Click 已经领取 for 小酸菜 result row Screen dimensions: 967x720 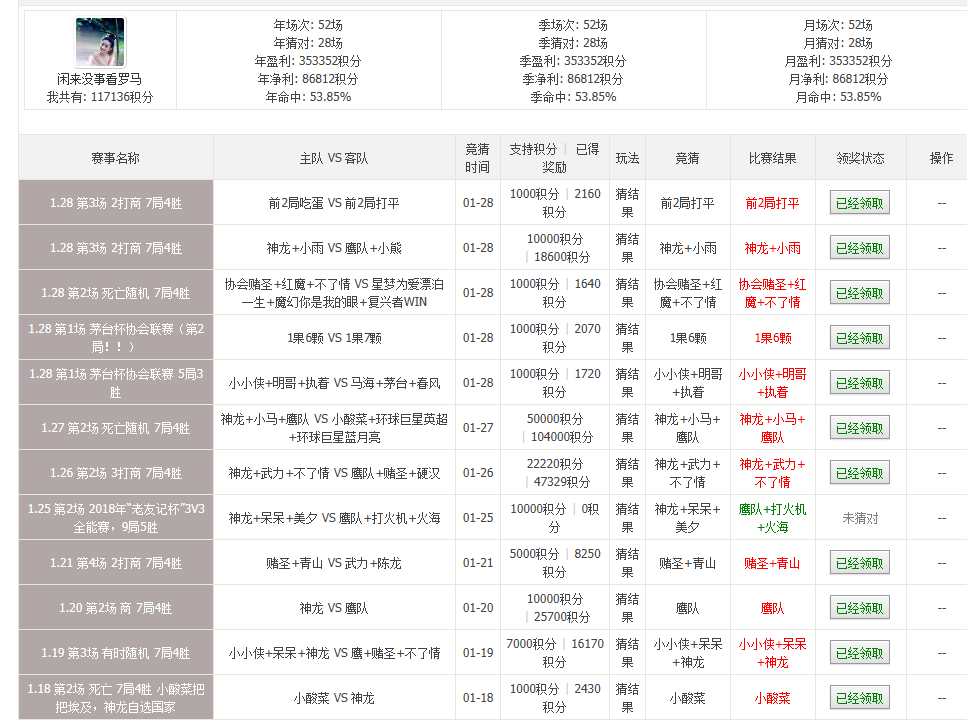tap(859, 697)
